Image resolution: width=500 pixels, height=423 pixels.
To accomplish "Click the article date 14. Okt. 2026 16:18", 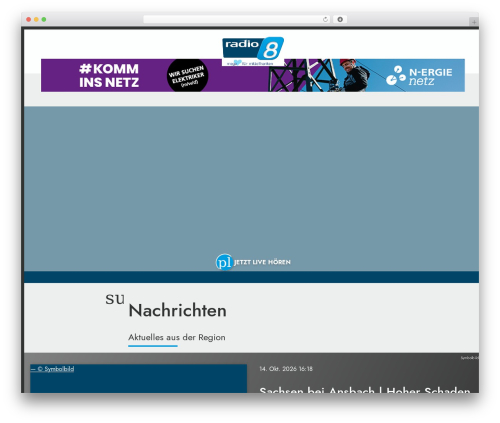I will [x=286, y=369].
